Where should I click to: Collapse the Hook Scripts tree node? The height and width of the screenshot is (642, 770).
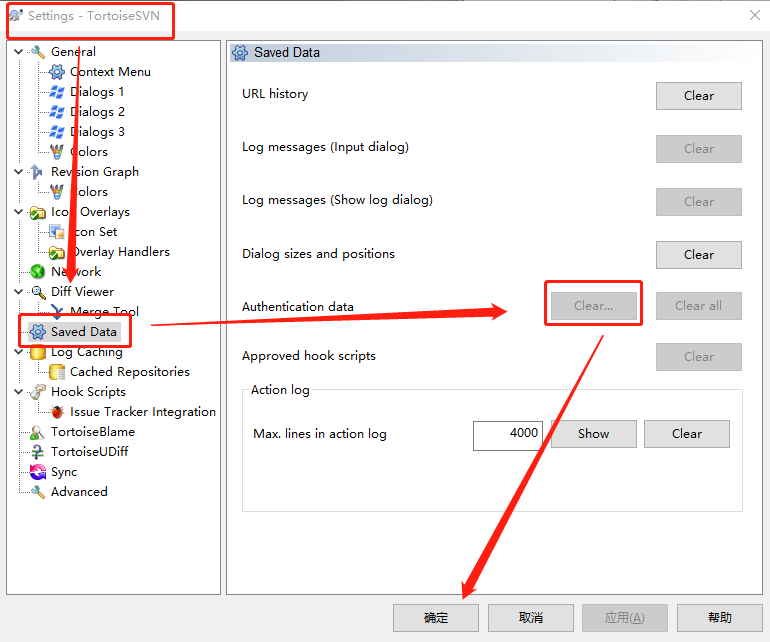click(x=19, y=392)
